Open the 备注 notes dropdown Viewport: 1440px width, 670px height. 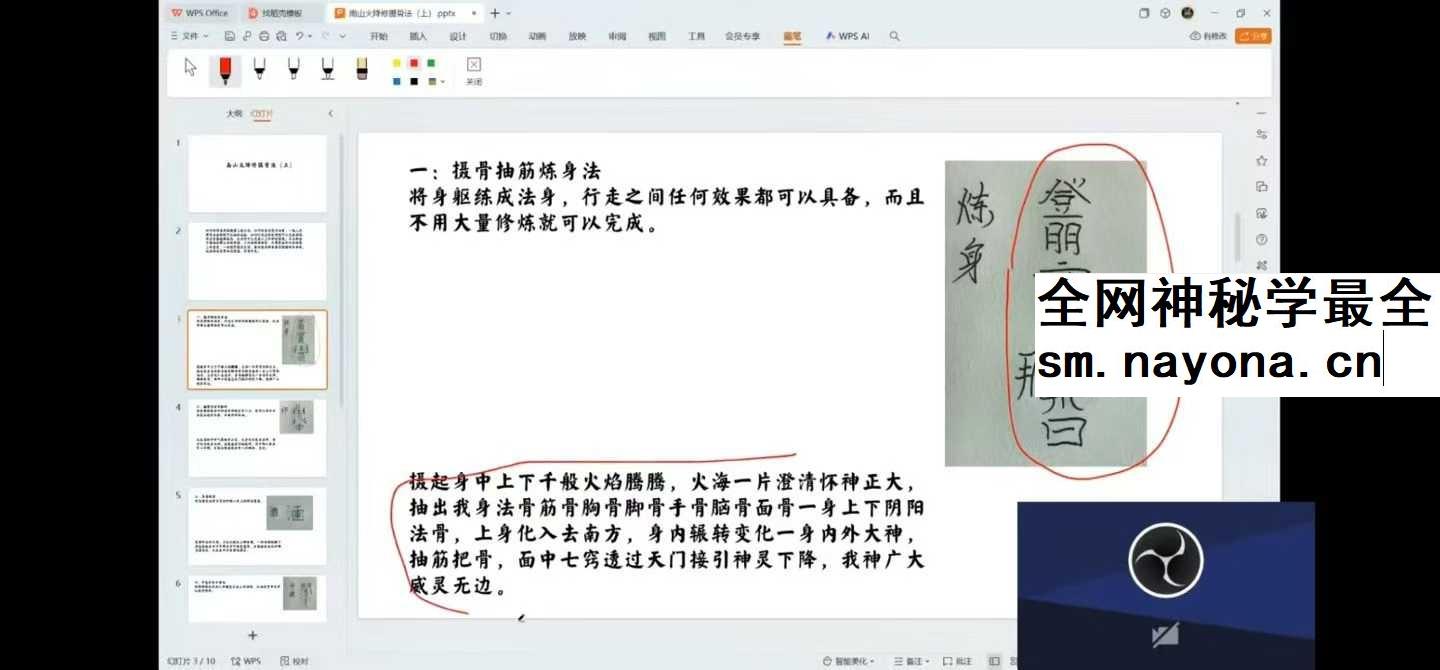[911, 661]
